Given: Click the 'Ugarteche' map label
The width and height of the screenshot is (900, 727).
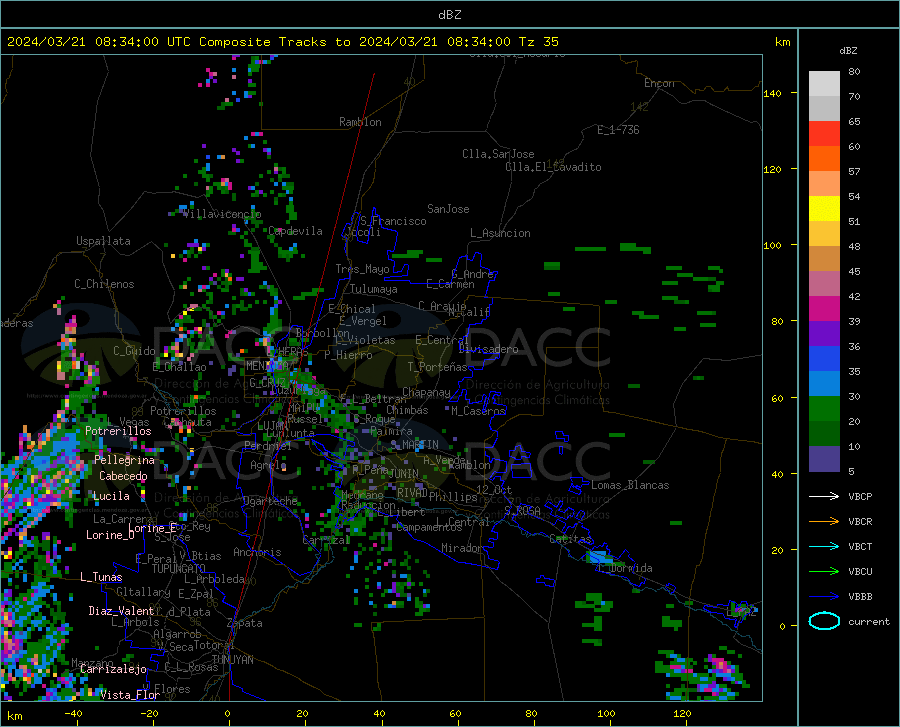Looking at the screenshot, I should [x=270, y=501].
